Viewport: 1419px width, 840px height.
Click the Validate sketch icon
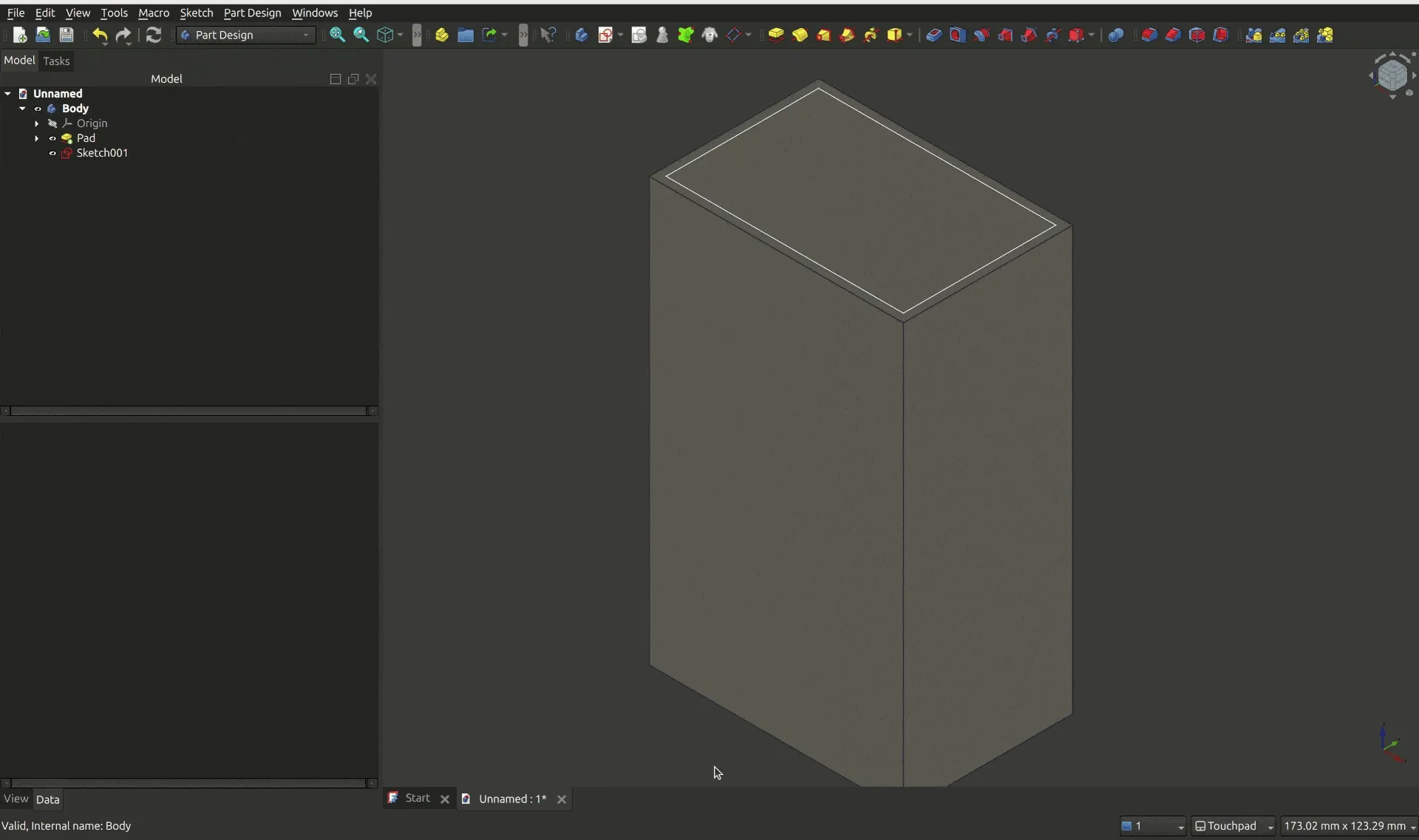point(662,35)
